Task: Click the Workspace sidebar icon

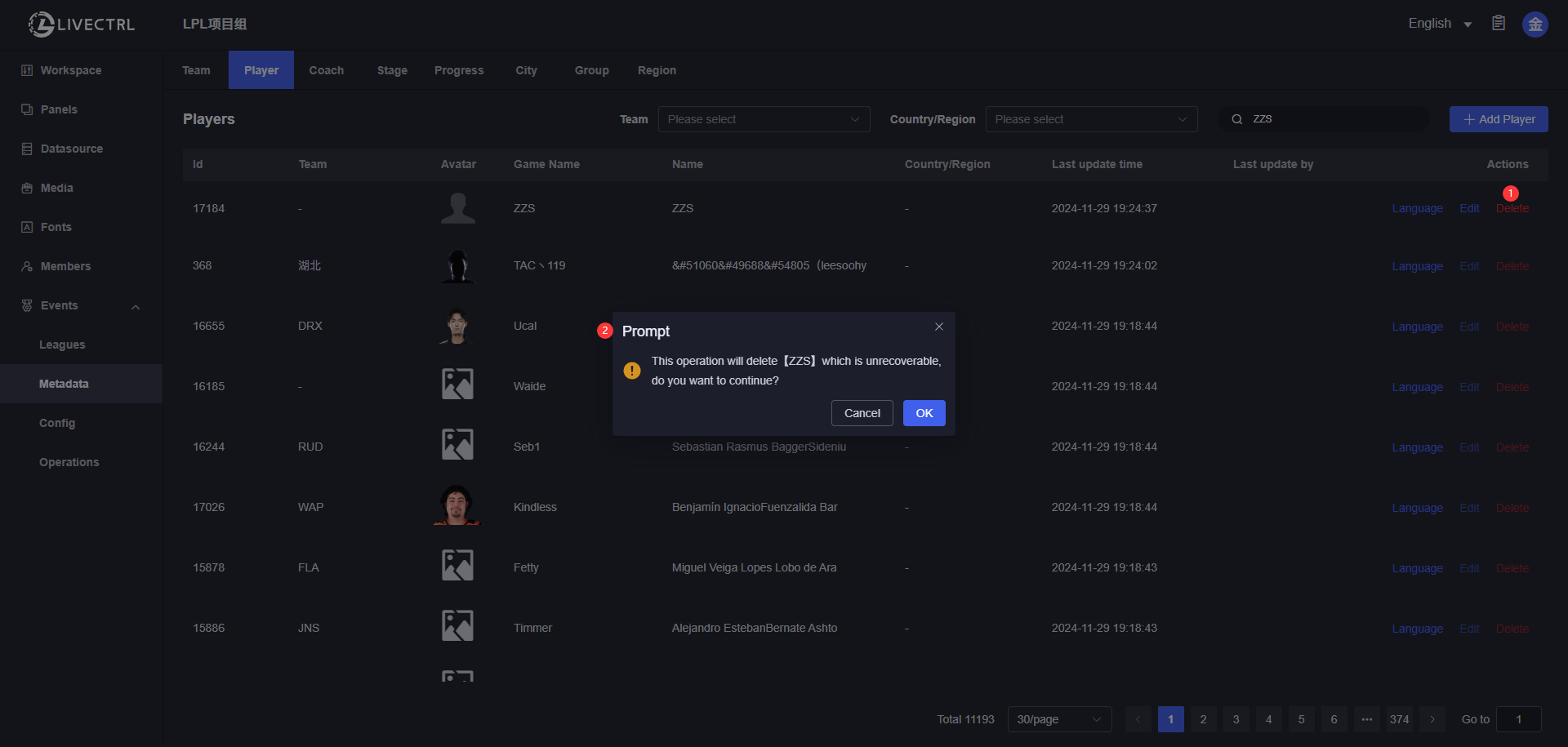Action: click(x=27, y=70)
